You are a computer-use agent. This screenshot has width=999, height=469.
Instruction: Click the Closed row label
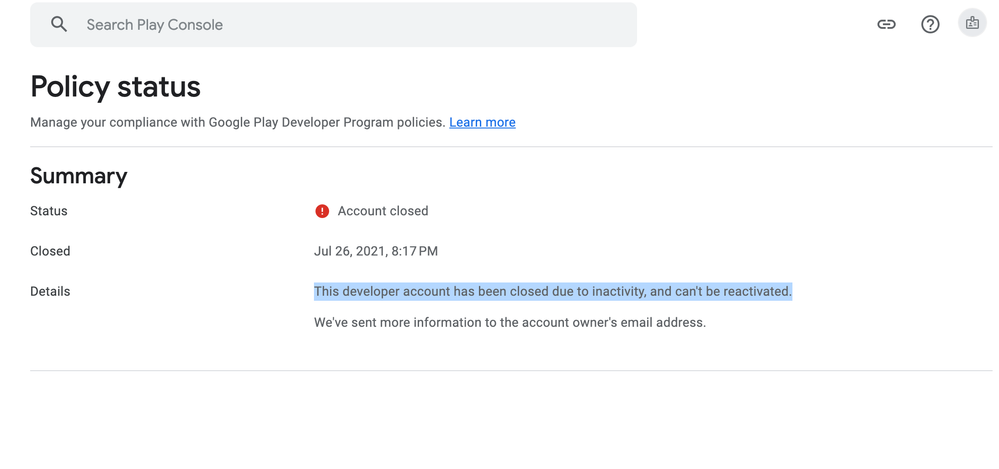(x=50, y=251)
